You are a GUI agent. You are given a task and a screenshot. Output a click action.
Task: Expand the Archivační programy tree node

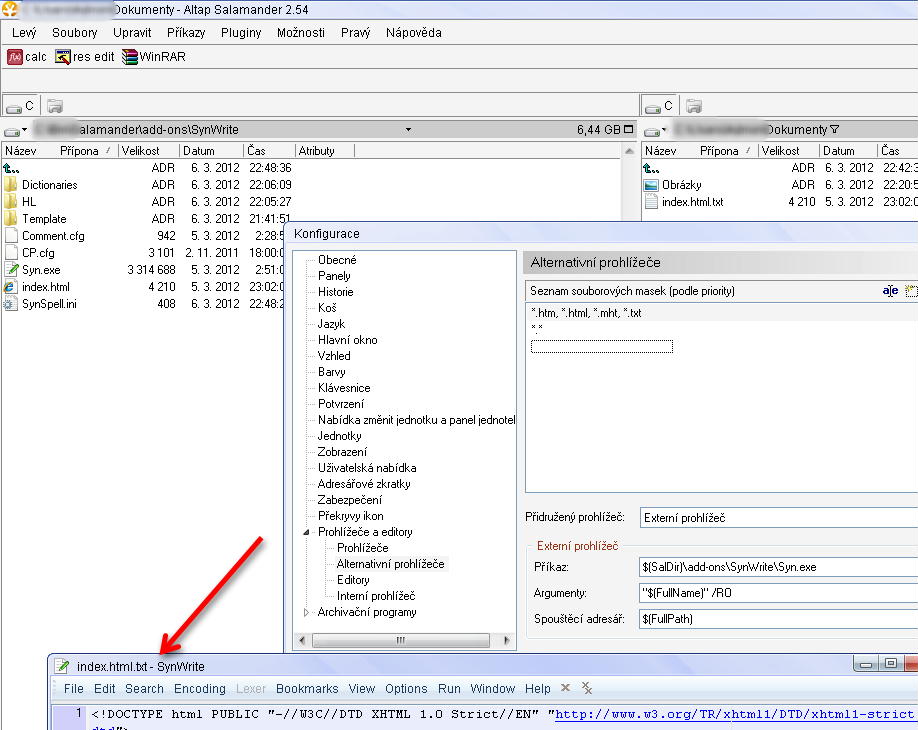[x=306, y=612]
